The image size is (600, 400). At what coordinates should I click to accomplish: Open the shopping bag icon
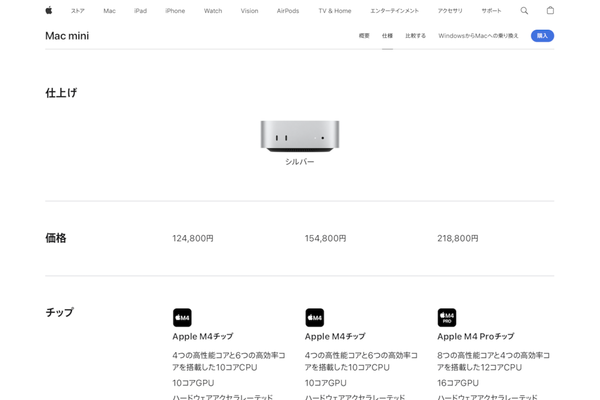[550, 10]
